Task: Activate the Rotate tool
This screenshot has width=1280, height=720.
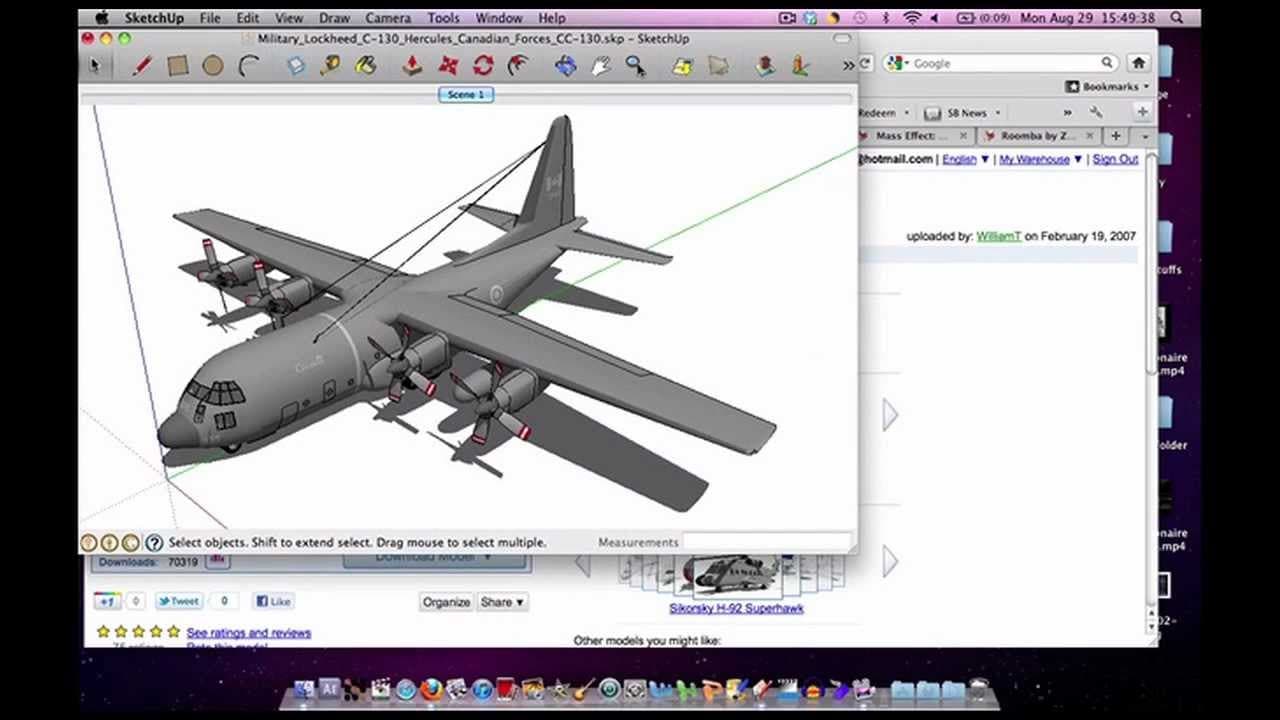Action: [x=484, y=65]
